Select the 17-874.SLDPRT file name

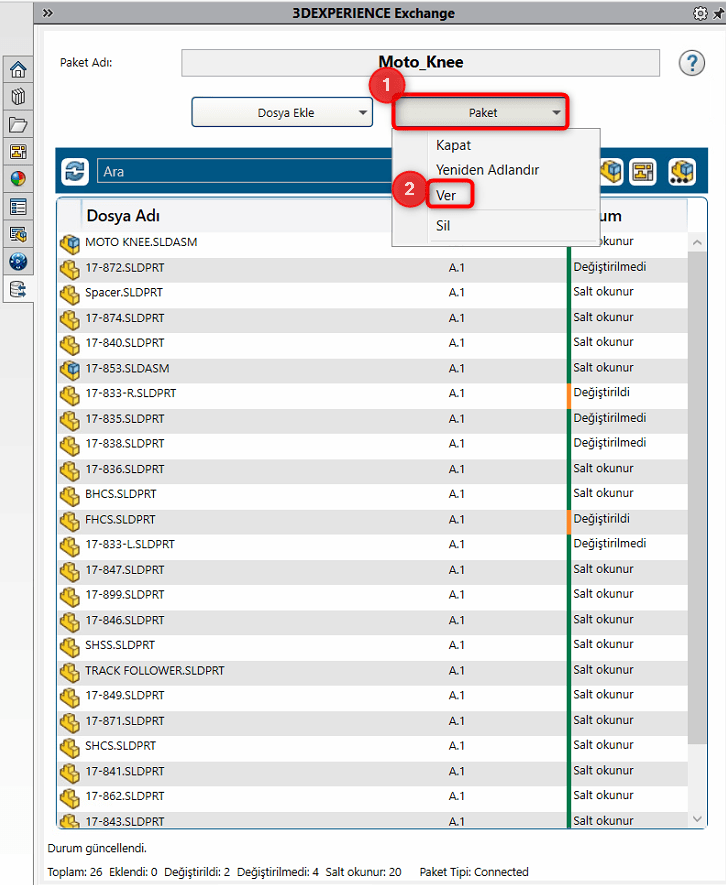coord(125,318)
